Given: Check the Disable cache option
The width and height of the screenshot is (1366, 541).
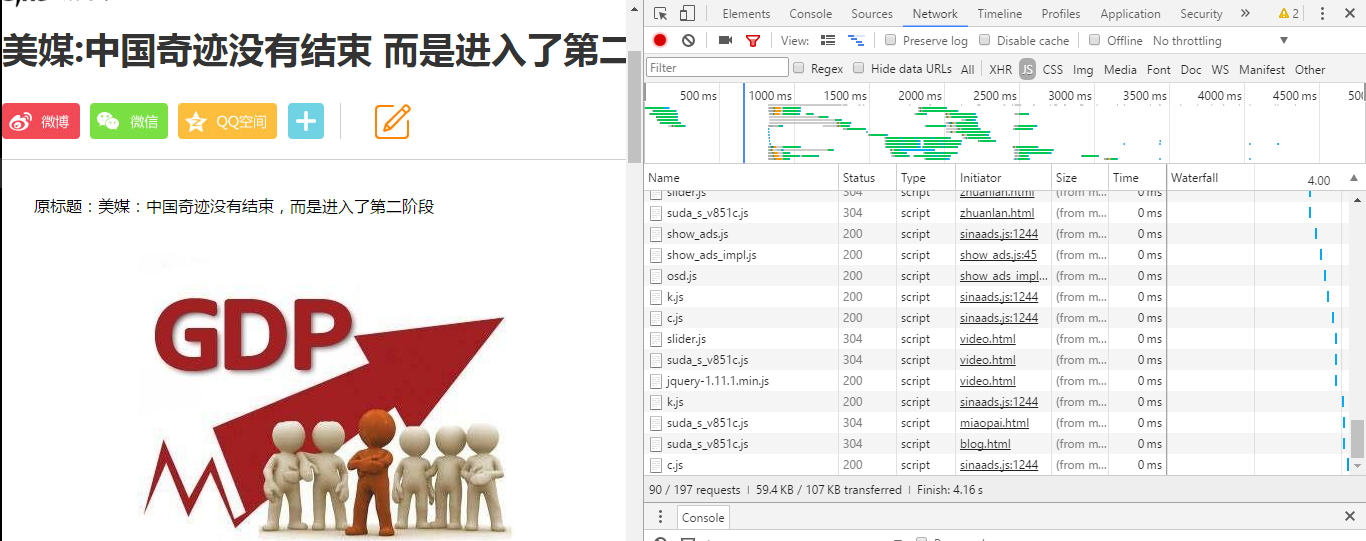Looking at the screenshot, I should point(985,41).
